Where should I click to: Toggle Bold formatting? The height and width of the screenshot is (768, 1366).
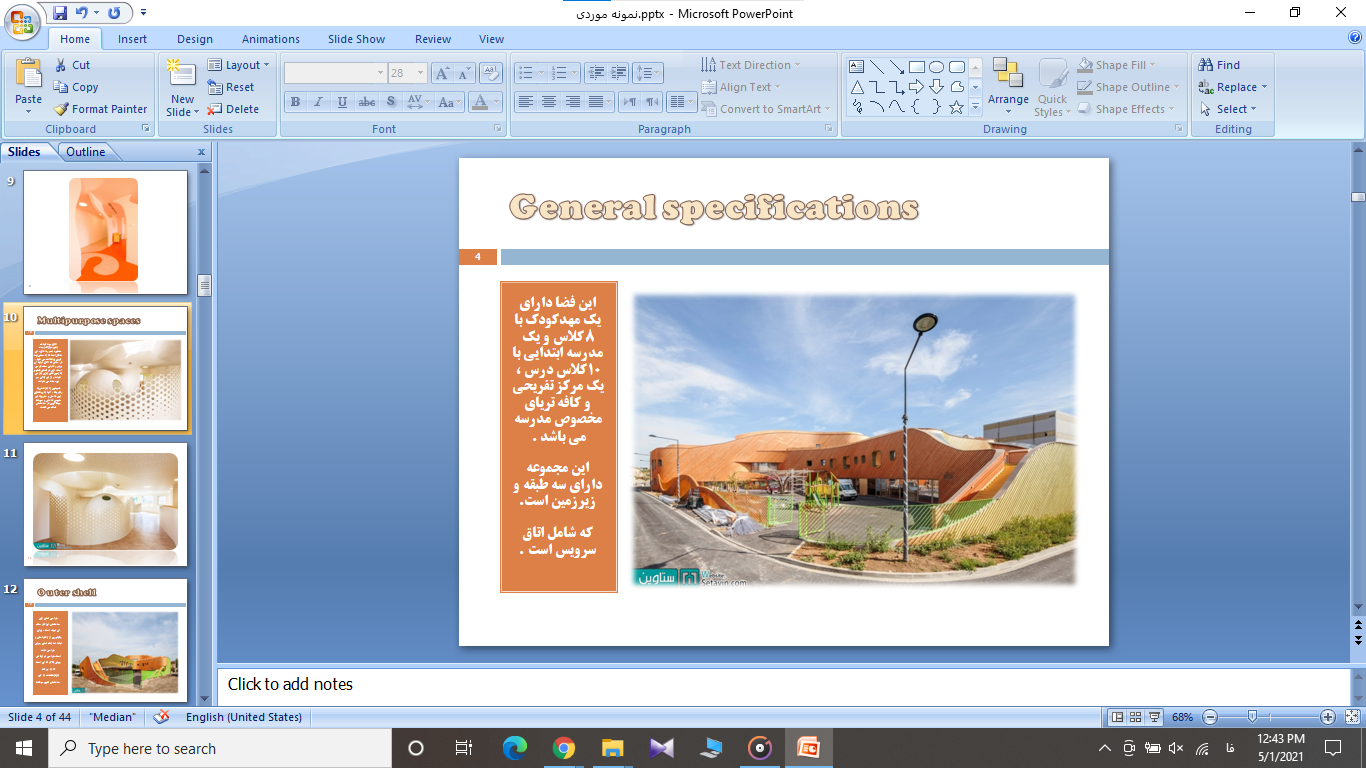click(x=295, y=102)
